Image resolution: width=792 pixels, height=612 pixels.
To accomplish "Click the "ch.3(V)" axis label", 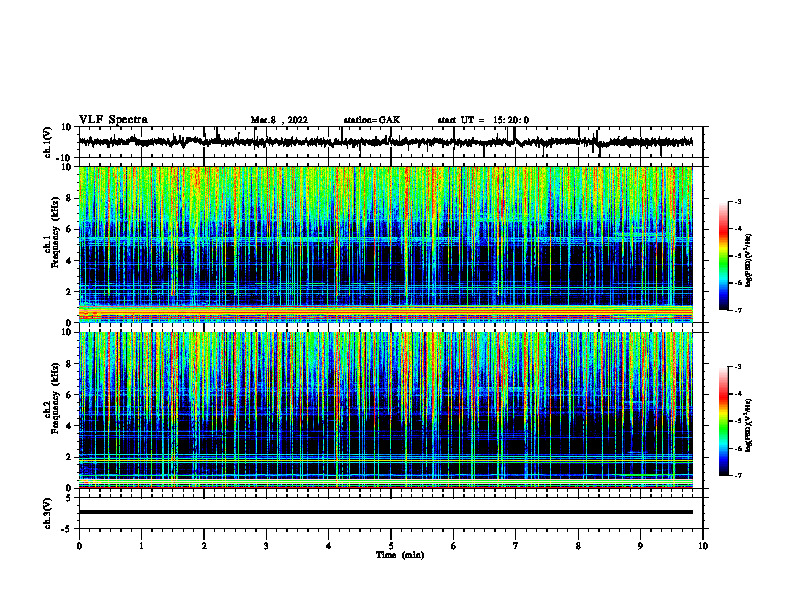I will pyautogui.click(x=48, y=514).
